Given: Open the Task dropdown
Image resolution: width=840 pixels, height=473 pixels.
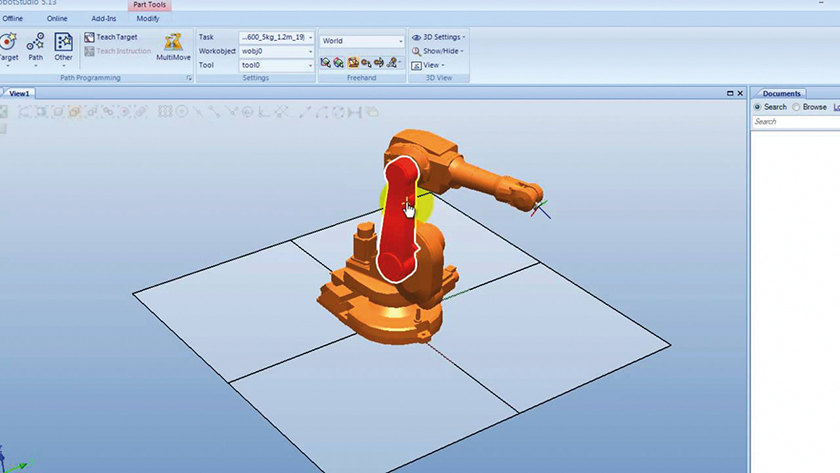Looking at the screenshot, I should pyautogui.click(x=310, y=37).
